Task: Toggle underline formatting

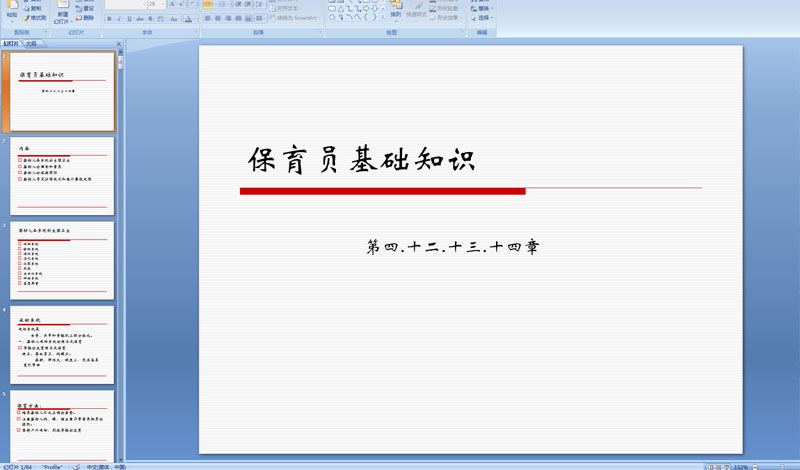Action: click(129, 19)
